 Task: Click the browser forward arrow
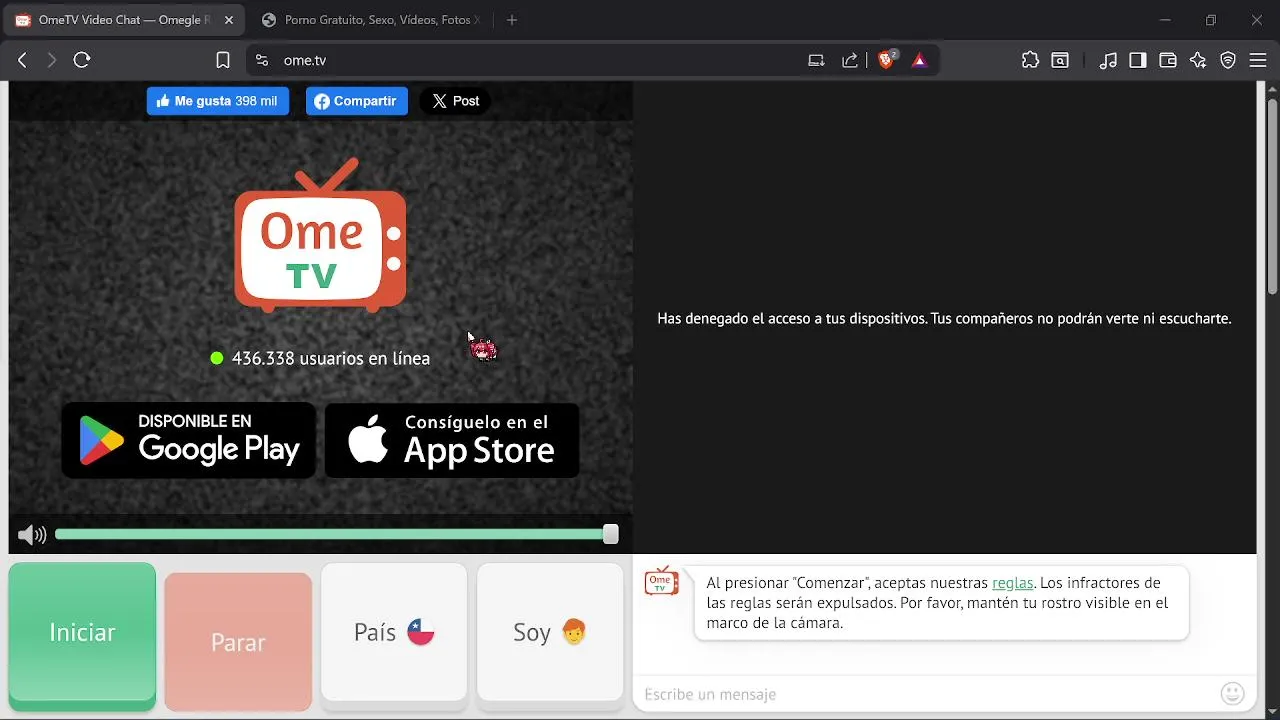(x=52, y=60)
